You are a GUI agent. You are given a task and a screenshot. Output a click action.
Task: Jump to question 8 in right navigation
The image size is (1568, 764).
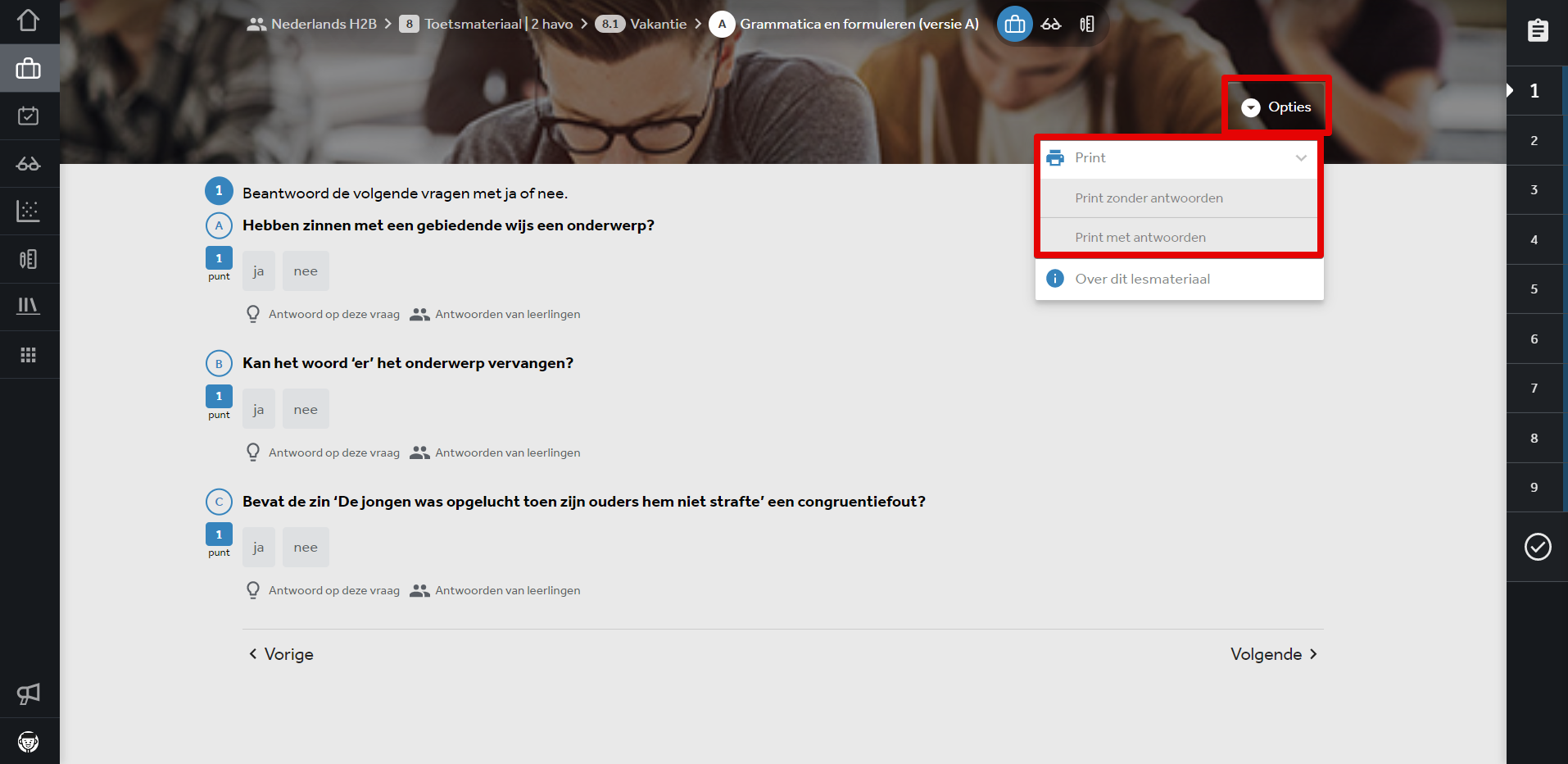pos(1534,438)
